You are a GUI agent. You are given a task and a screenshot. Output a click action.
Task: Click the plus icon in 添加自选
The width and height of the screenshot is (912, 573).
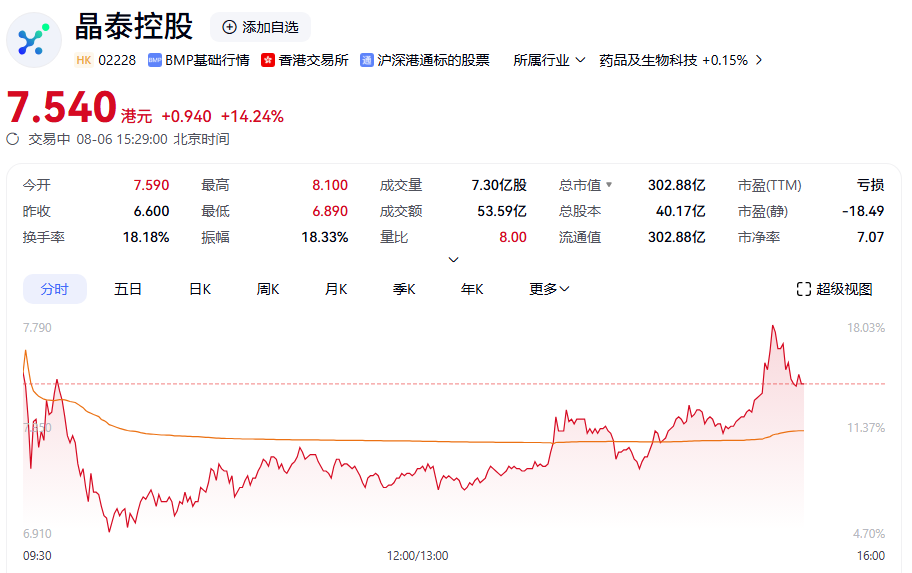(229, 27)
